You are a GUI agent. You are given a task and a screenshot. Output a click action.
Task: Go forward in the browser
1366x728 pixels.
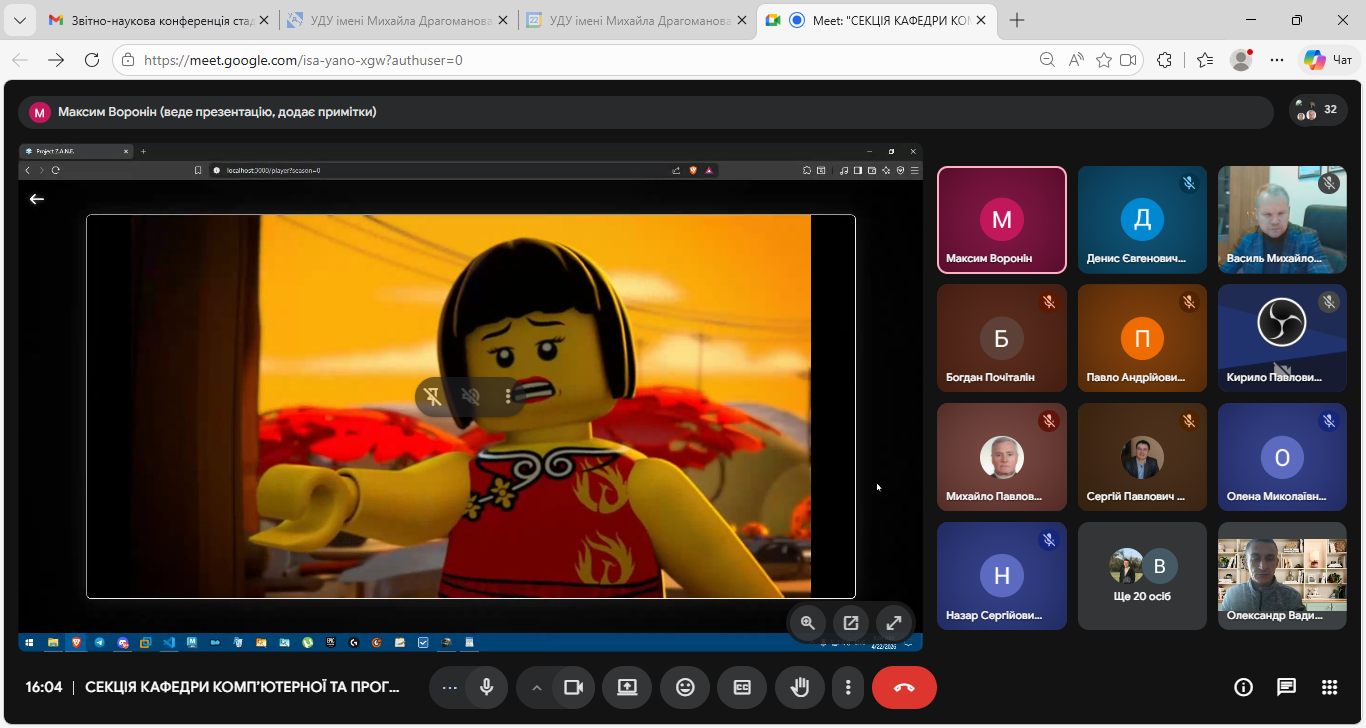(56, 60)
